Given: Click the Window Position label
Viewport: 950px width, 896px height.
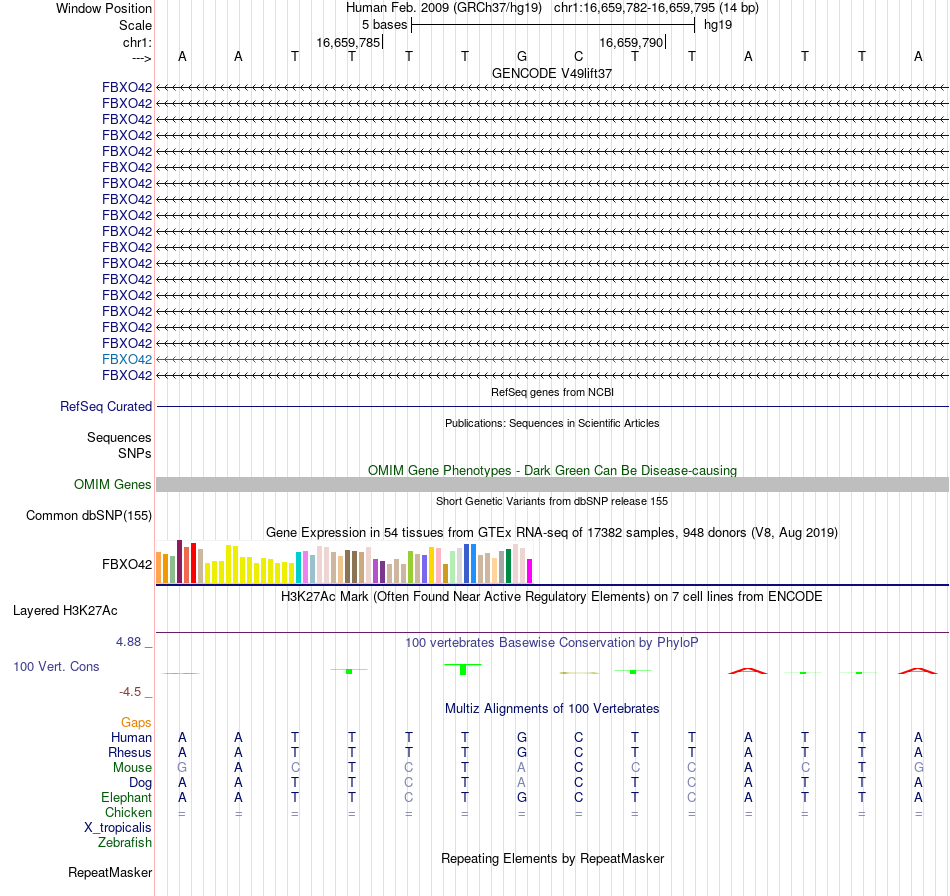Looking at the screenshot, I should 104,8.
